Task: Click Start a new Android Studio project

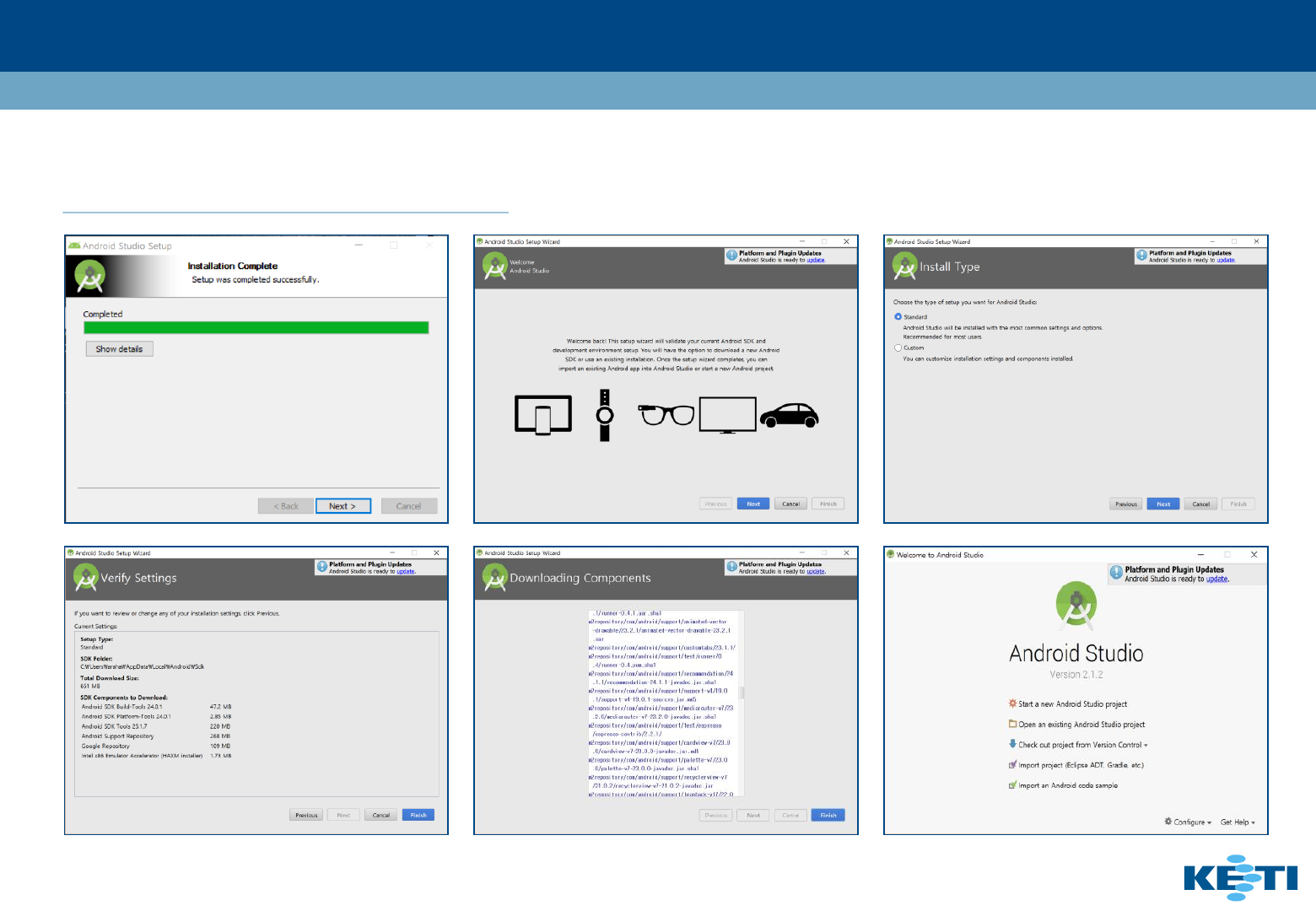Action: click(x=1068, y=703)
